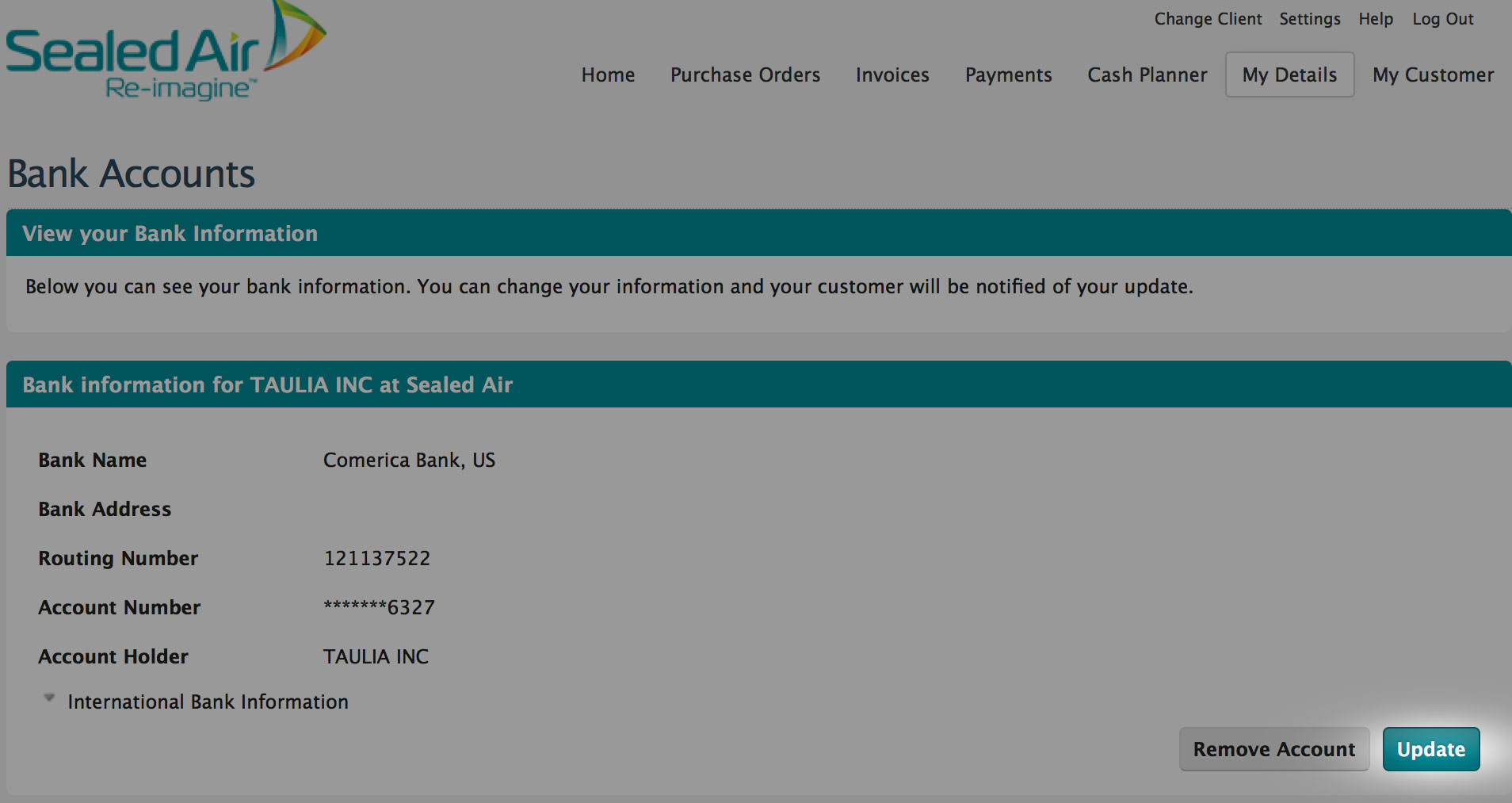Image resolution: width=1512 pixels, height=803 pixels.
Task: Go to Purchase Orders
Action: (745, 75)
